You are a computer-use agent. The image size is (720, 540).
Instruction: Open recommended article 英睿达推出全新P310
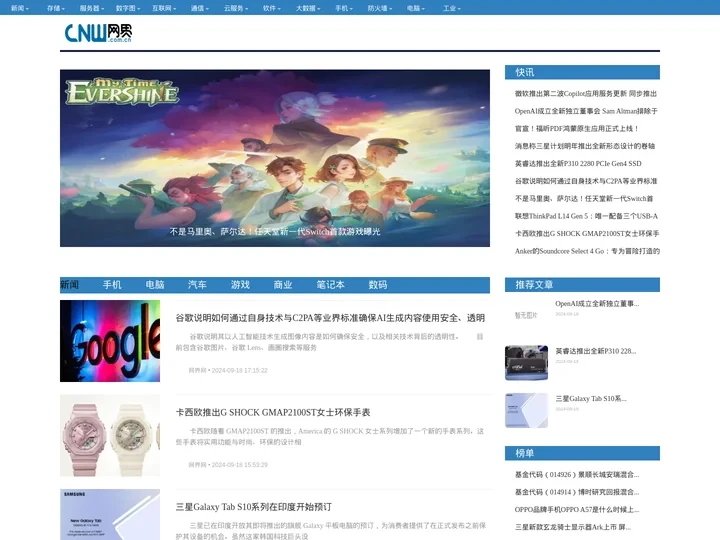pyautogui.click(x=596, y=351)
